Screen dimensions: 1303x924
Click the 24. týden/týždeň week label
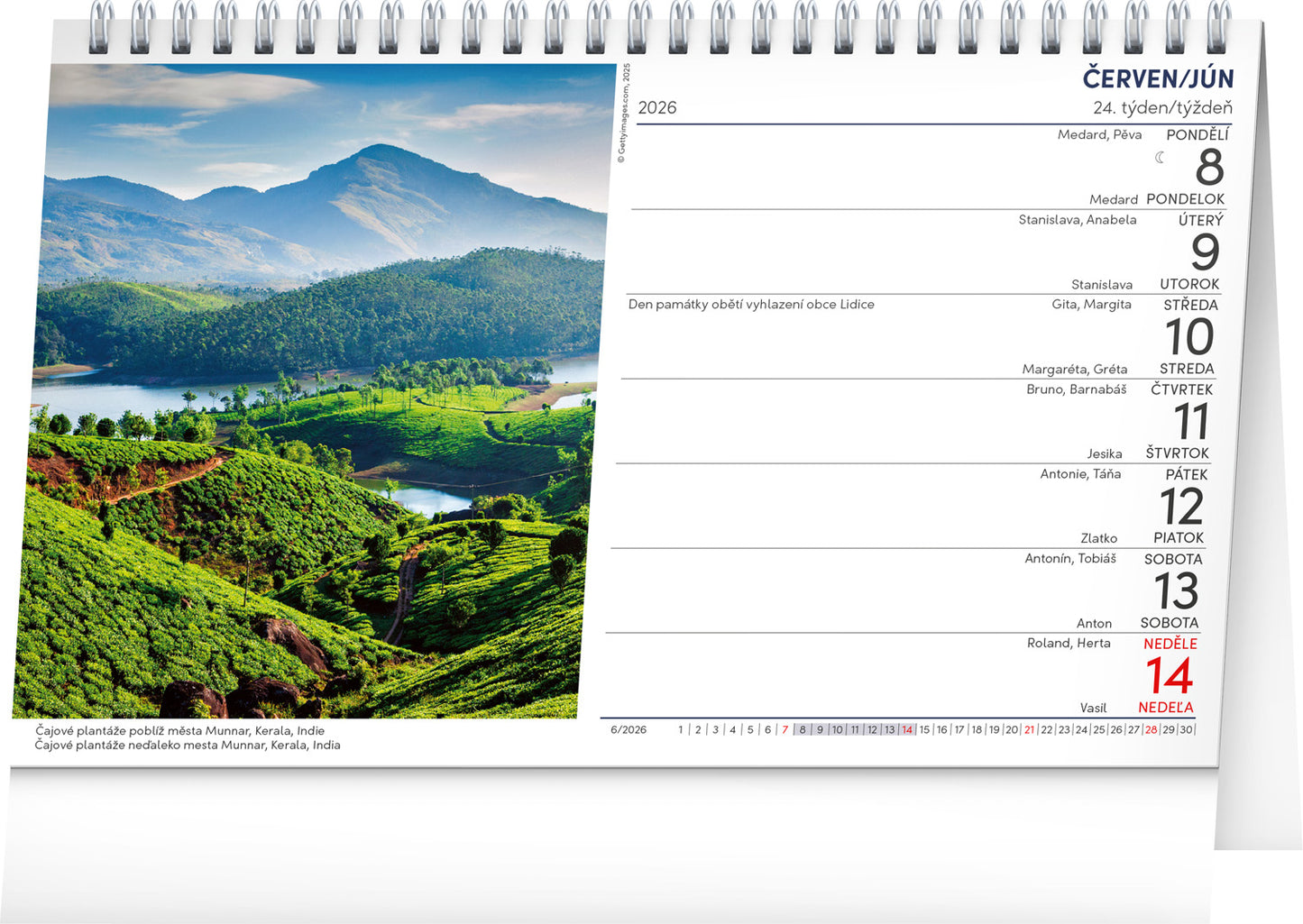click(x=1162, y=108)
